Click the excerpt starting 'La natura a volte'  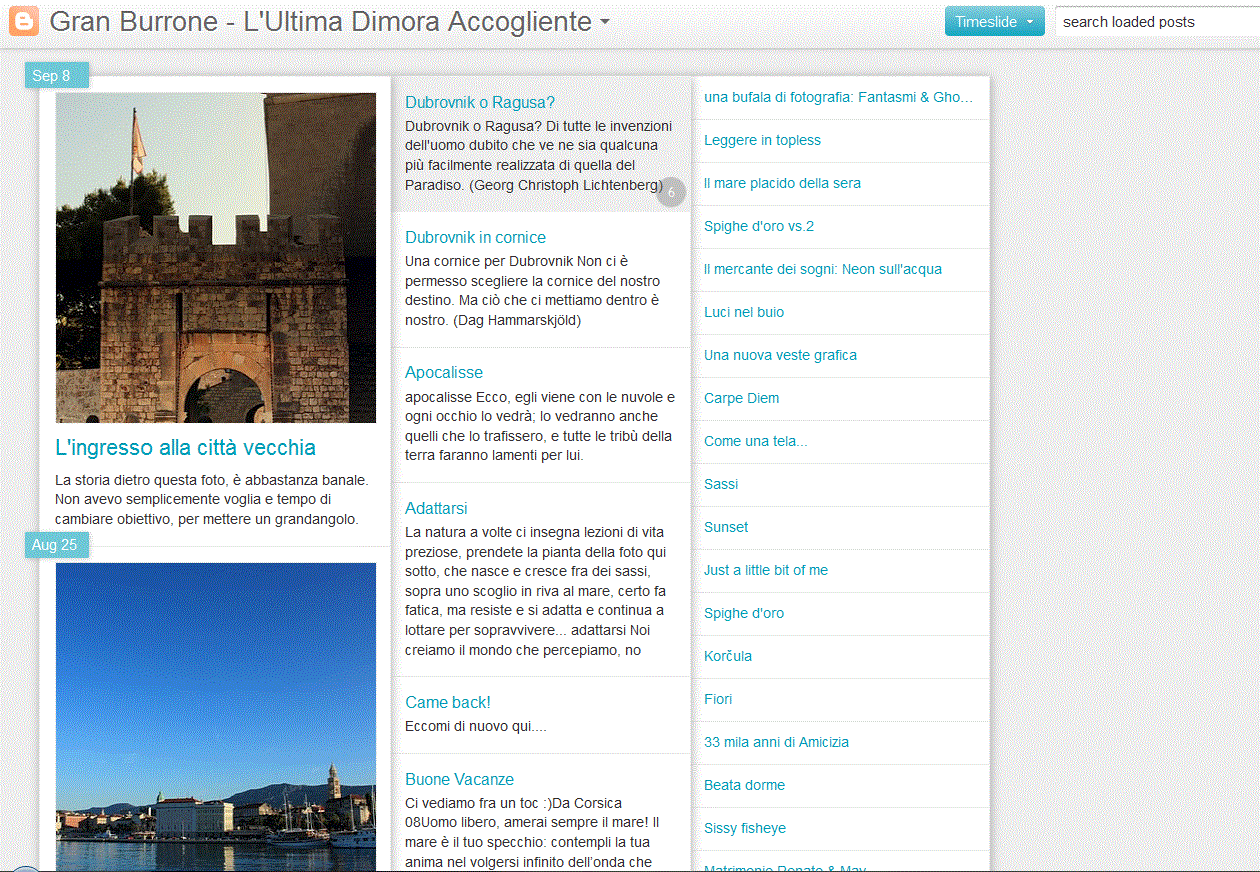click(x=537, y=591)
